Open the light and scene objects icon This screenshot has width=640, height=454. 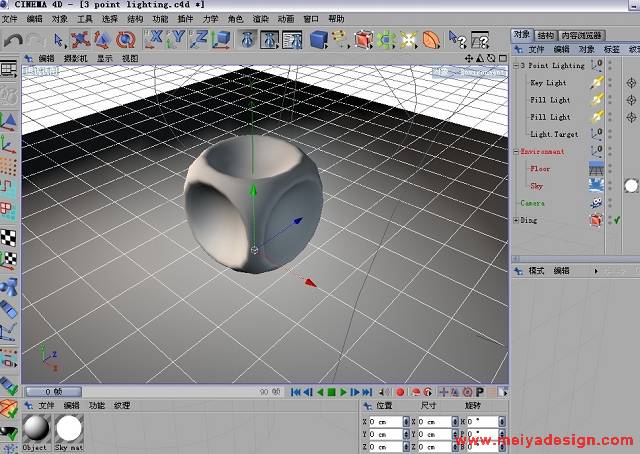point(408,40)
